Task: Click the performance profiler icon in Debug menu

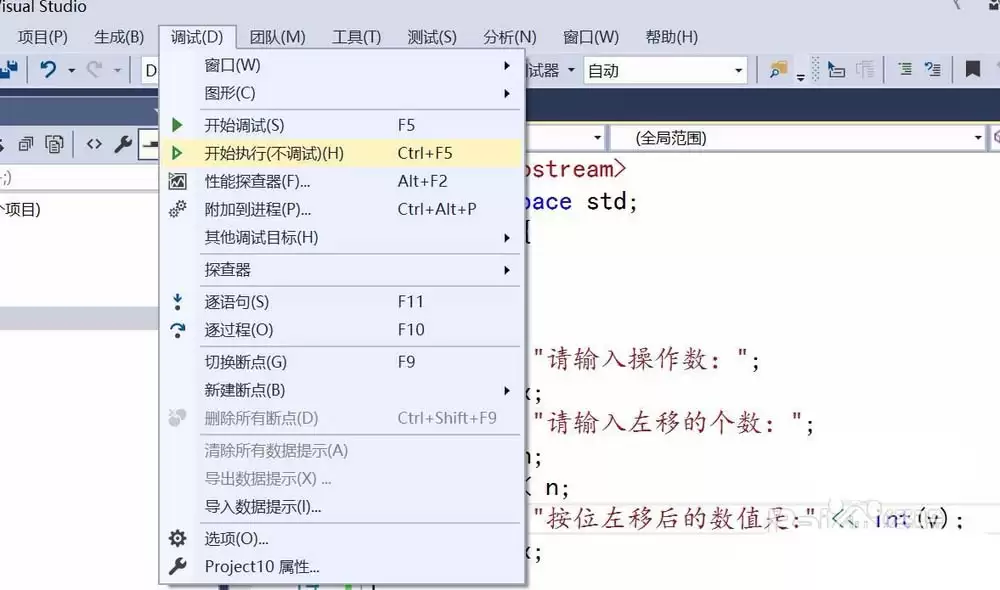Action: (178, 182)
